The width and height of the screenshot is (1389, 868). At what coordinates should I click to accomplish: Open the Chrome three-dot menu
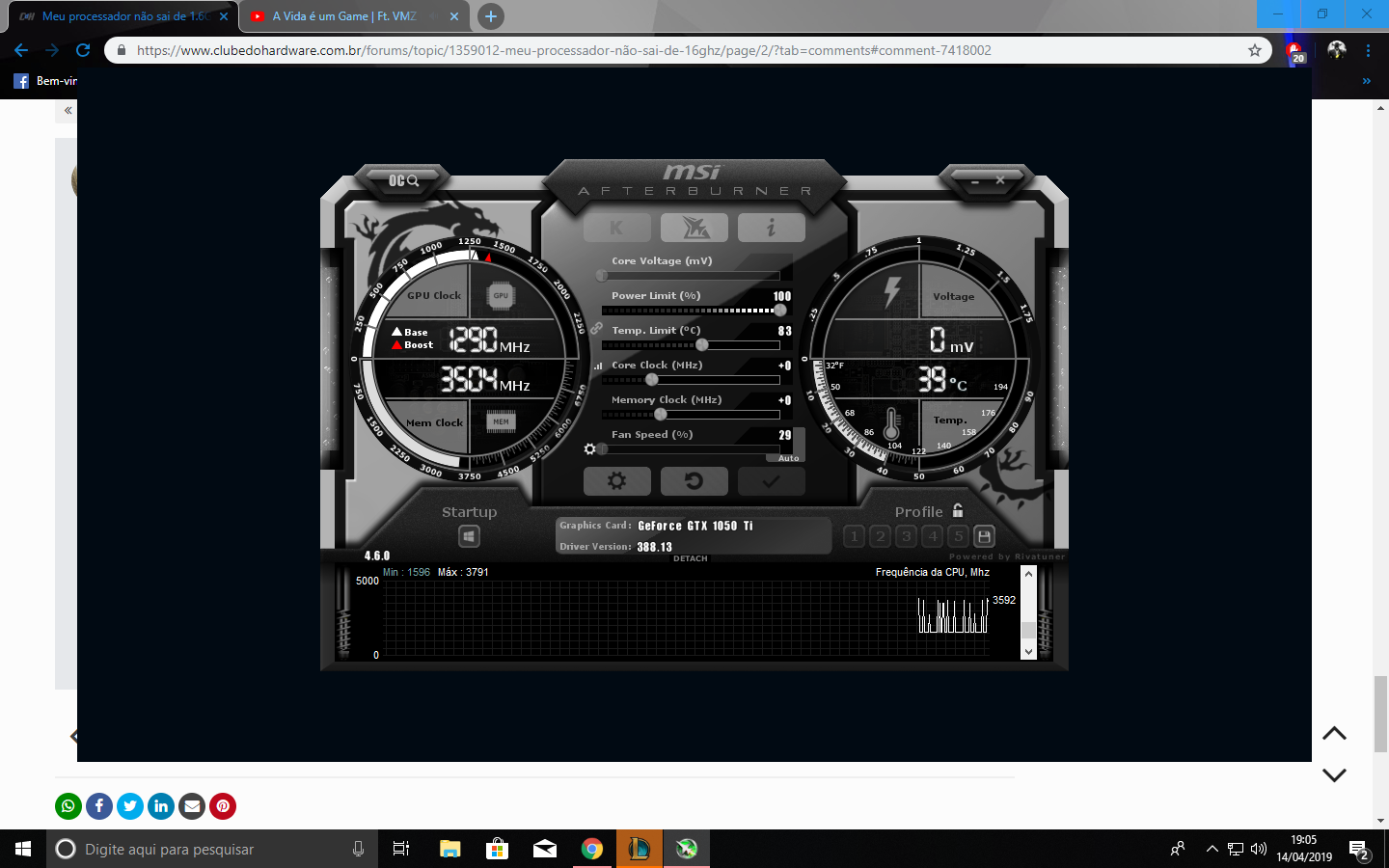click(1368, 50)
